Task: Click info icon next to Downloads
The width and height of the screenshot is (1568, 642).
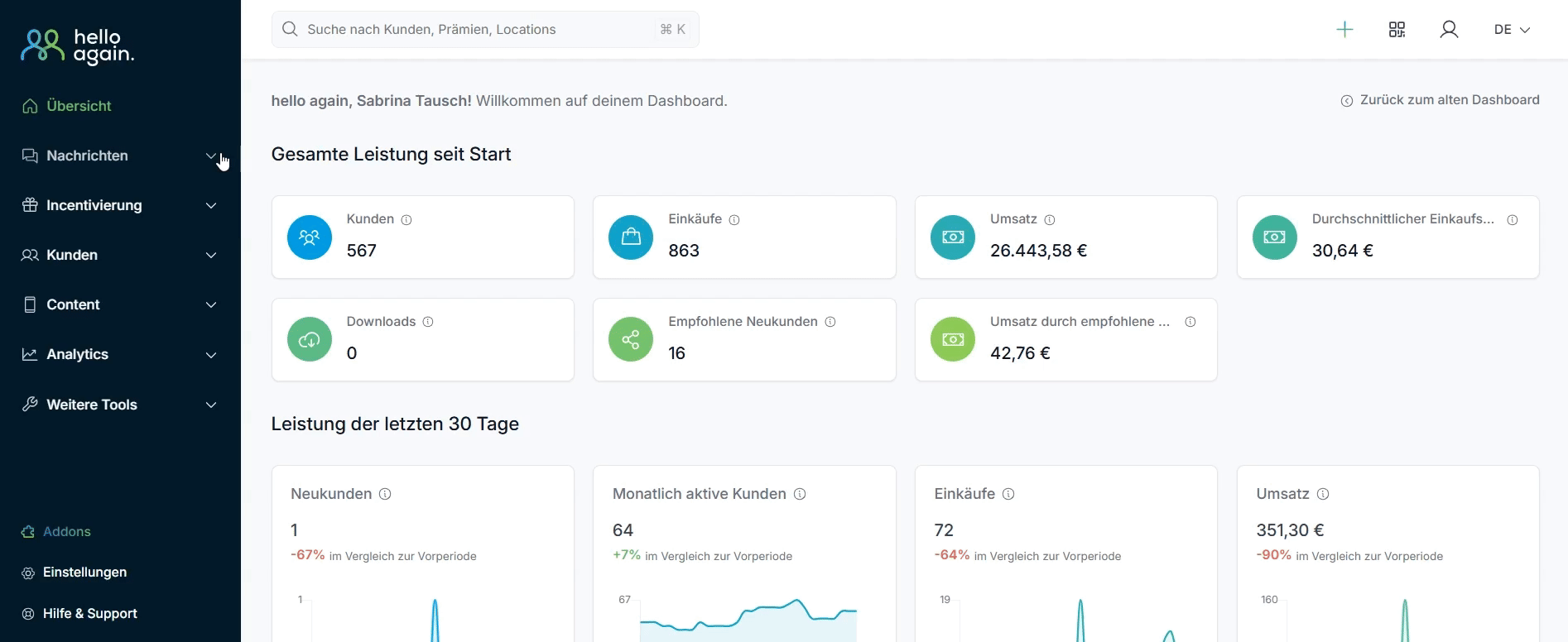Action: coord(428,322)
